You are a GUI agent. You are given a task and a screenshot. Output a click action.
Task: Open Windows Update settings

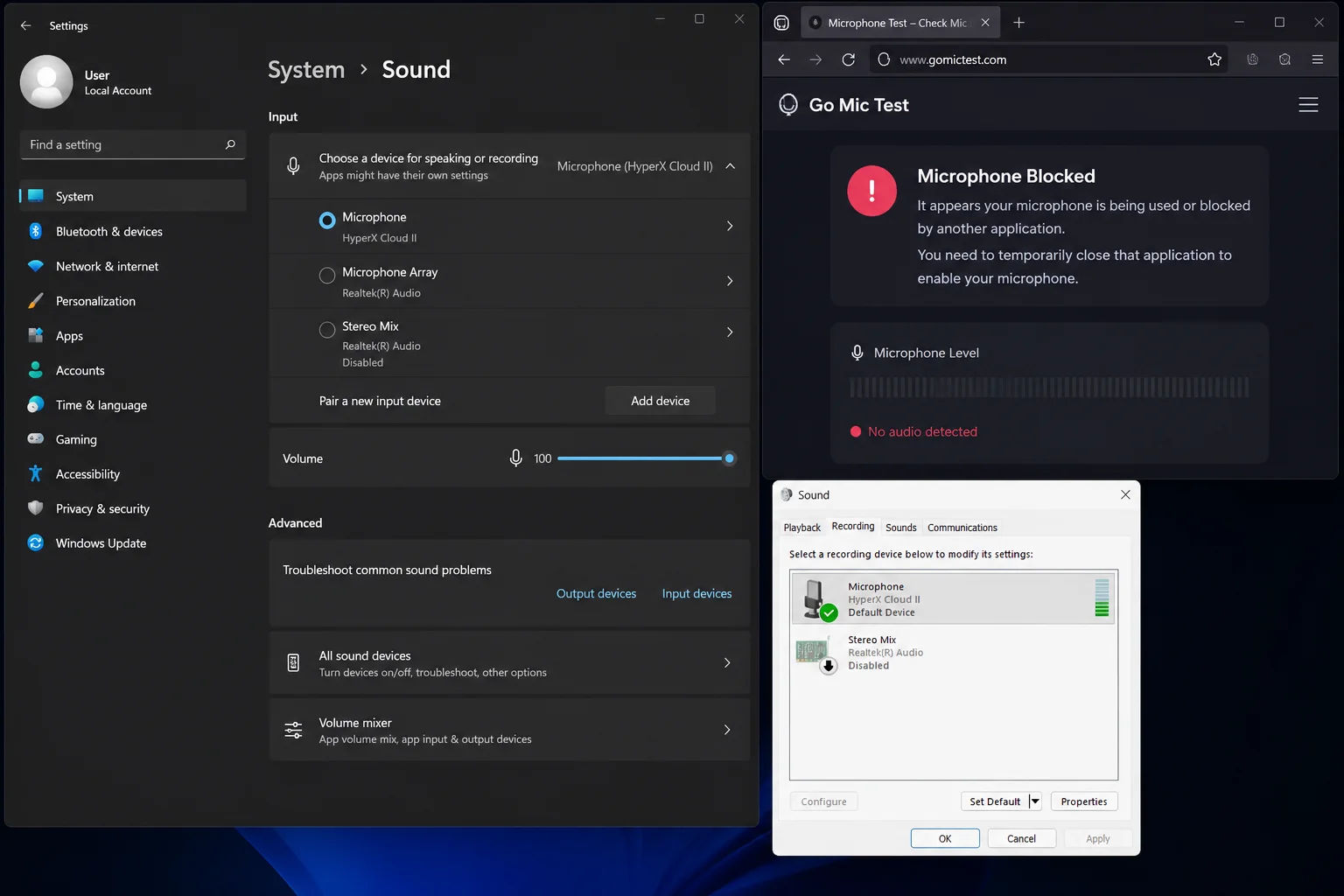(x=133, y=543)
